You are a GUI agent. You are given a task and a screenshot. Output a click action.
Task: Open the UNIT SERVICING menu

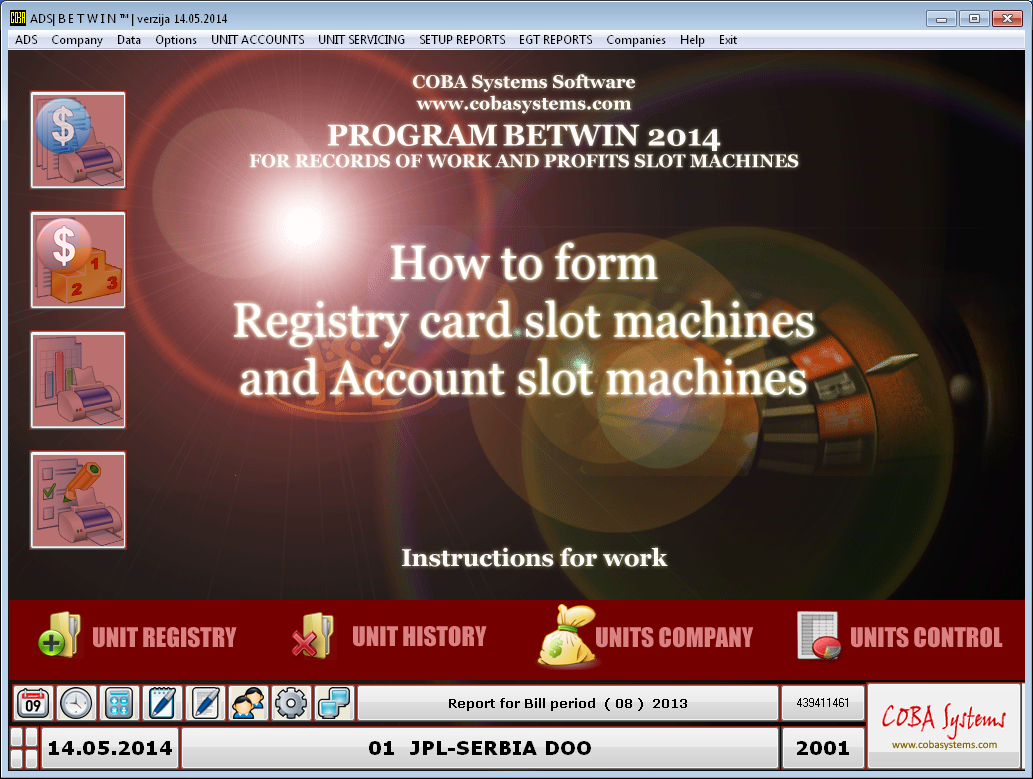pyautogui.click(x=362, y=40)
